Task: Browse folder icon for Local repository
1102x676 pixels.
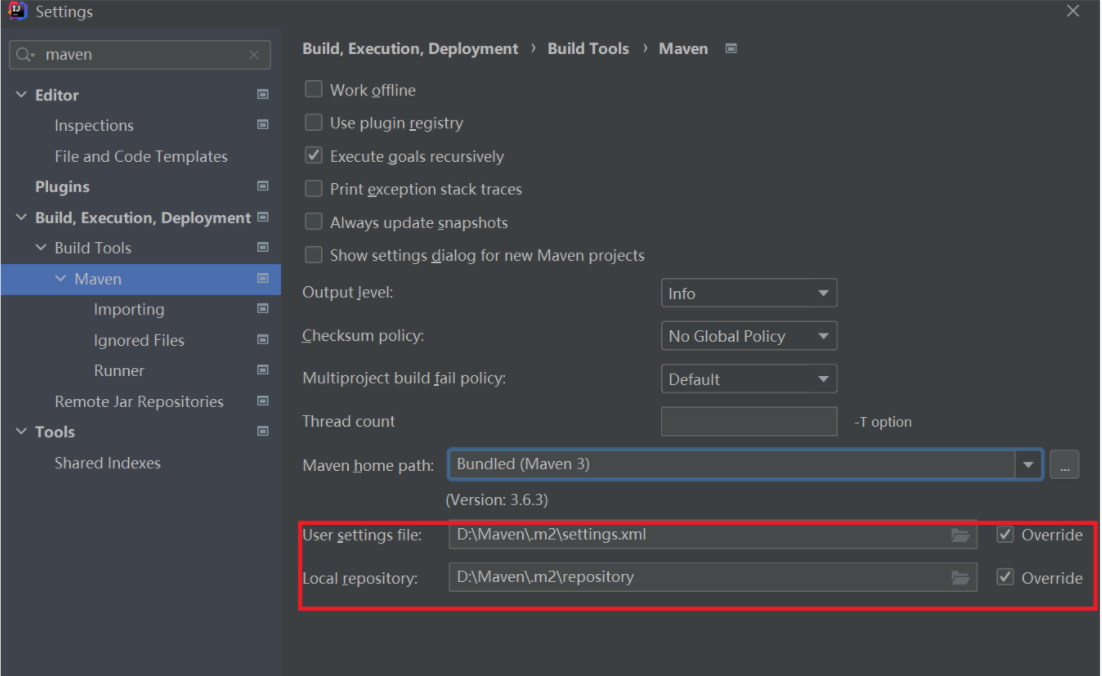Action: [x=960, y=578]
